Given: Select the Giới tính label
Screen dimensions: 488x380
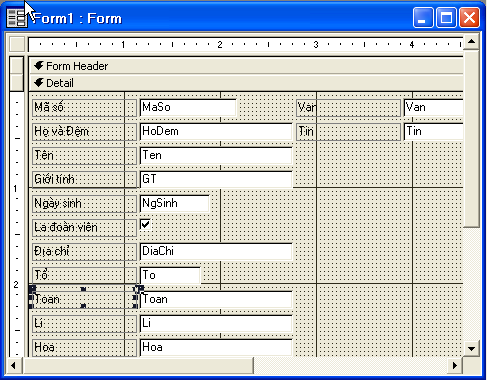Looking at the screenshot, I should click(x=84, y=179).
